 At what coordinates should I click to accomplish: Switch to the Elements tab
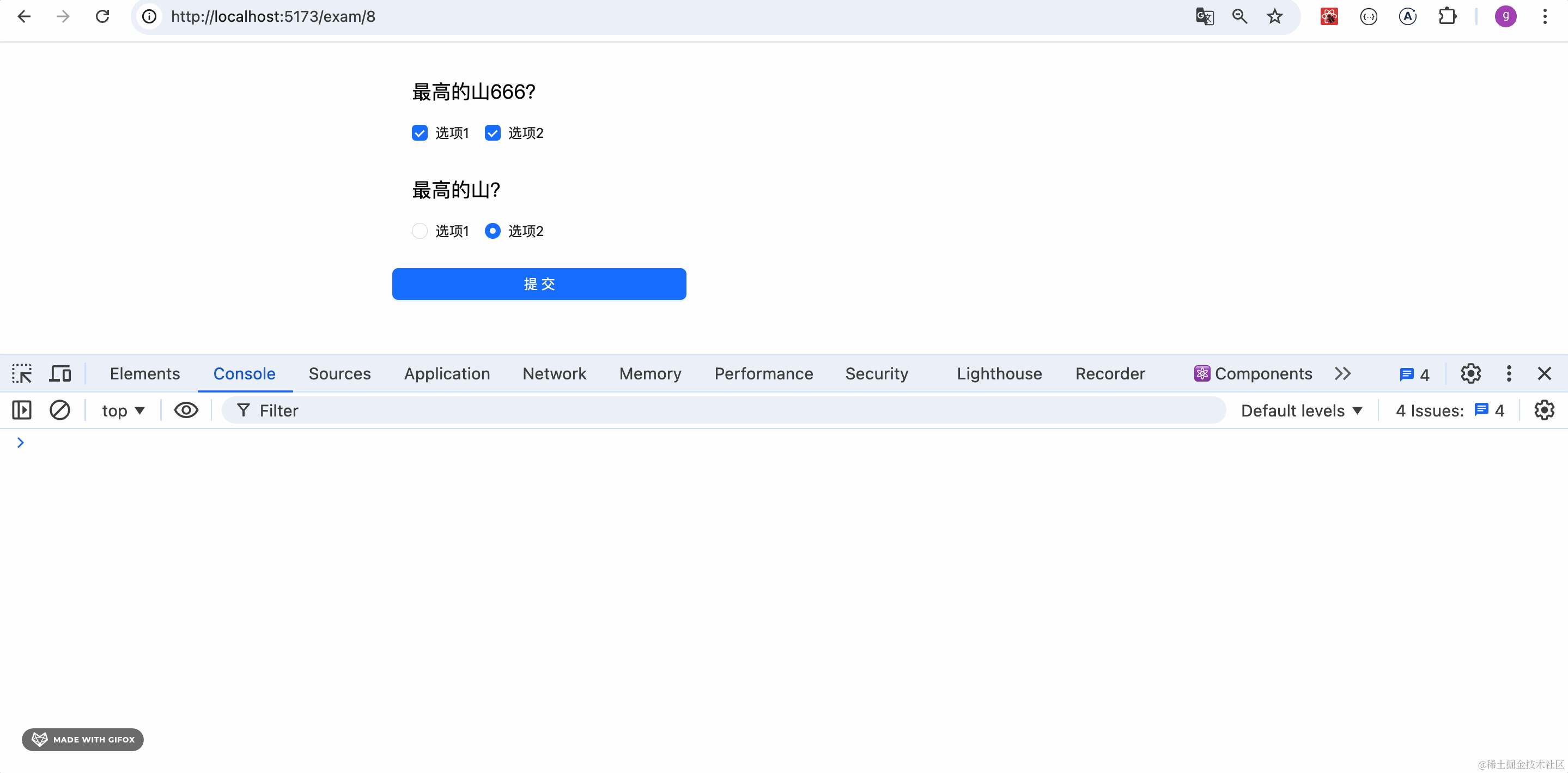[x=145, y=373]
